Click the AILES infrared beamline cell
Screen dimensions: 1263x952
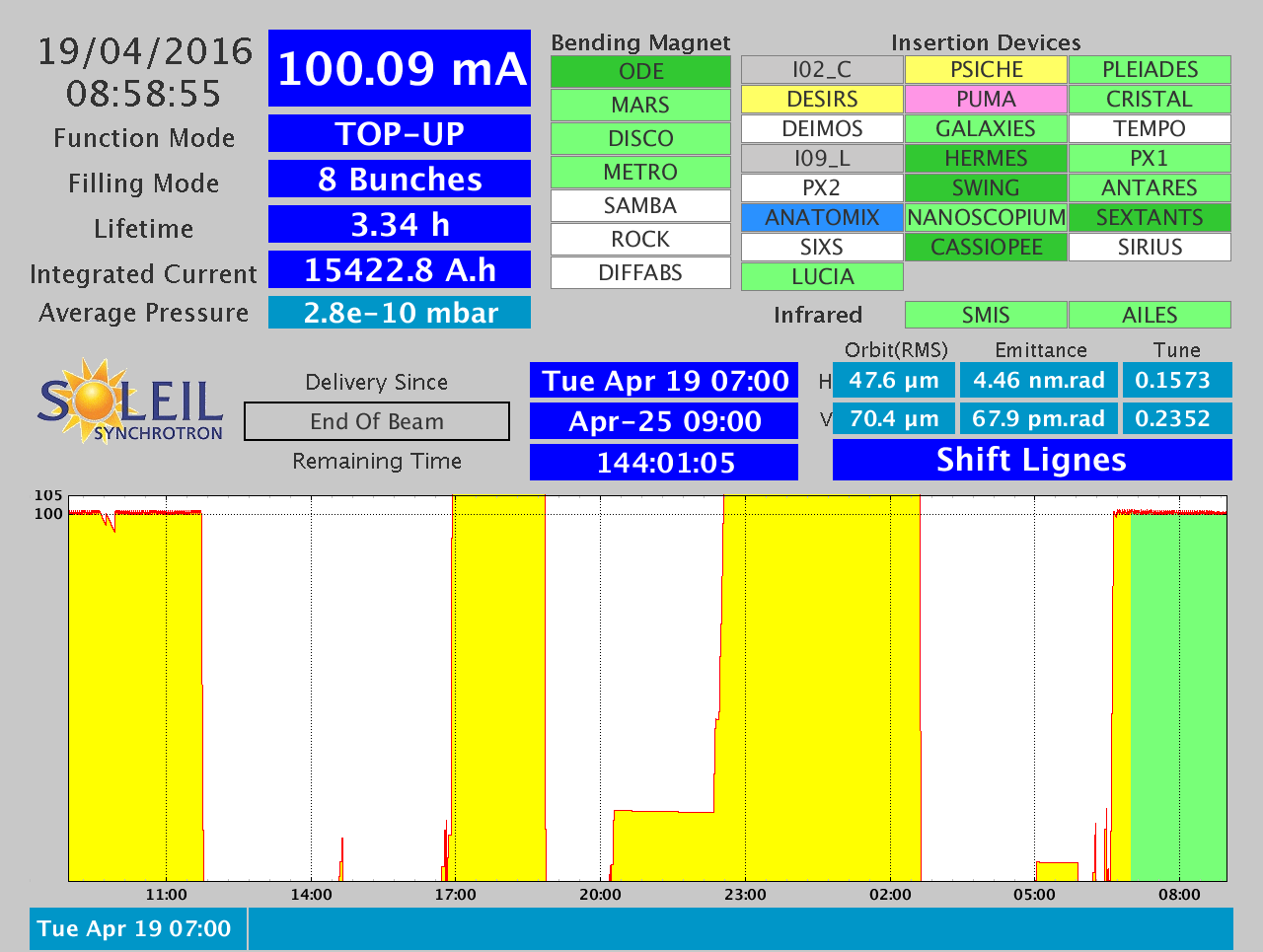(x=1150, y=315)
